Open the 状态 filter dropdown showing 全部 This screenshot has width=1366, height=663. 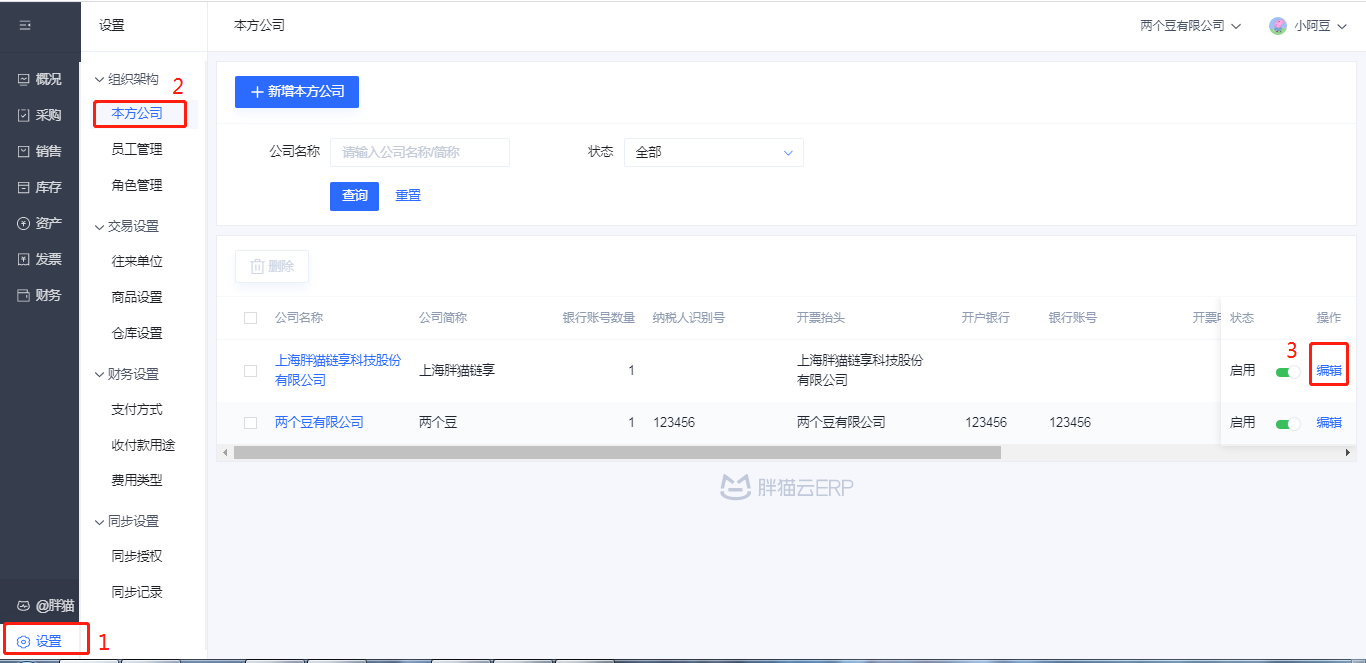pos(713,152)
